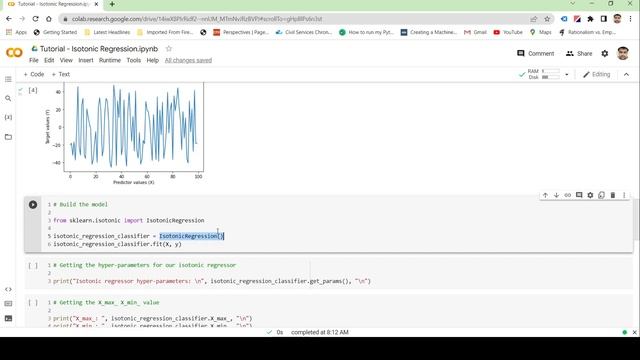Run the Build the model code cell
The image size is (640, 360).
(x=33, y=204)
